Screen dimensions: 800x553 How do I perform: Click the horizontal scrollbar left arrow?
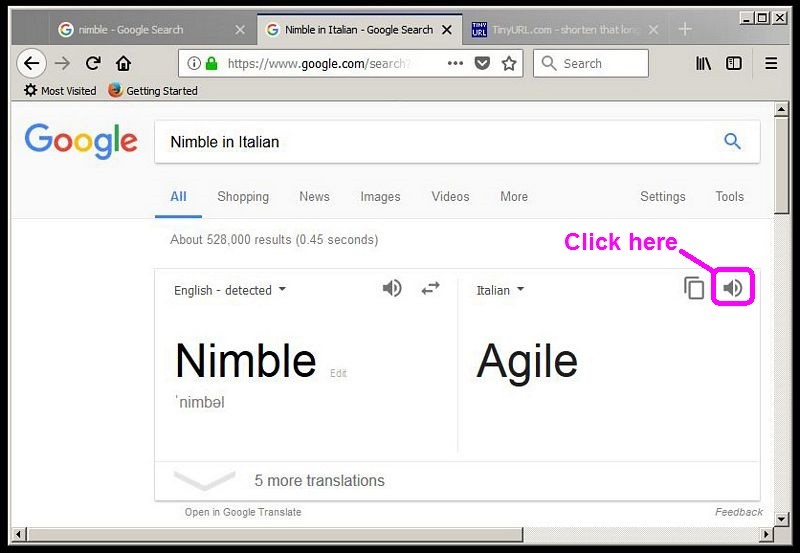(19, 535)
